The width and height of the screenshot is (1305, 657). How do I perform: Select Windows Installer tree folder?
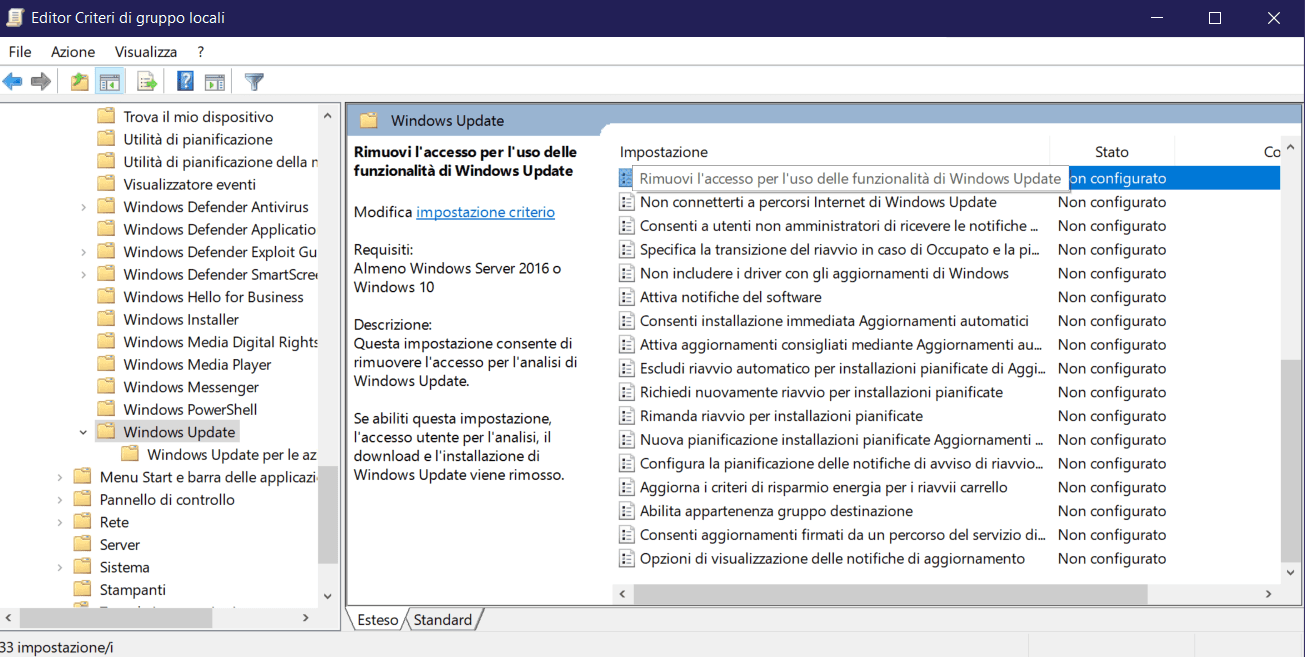(x=181, y=319)
